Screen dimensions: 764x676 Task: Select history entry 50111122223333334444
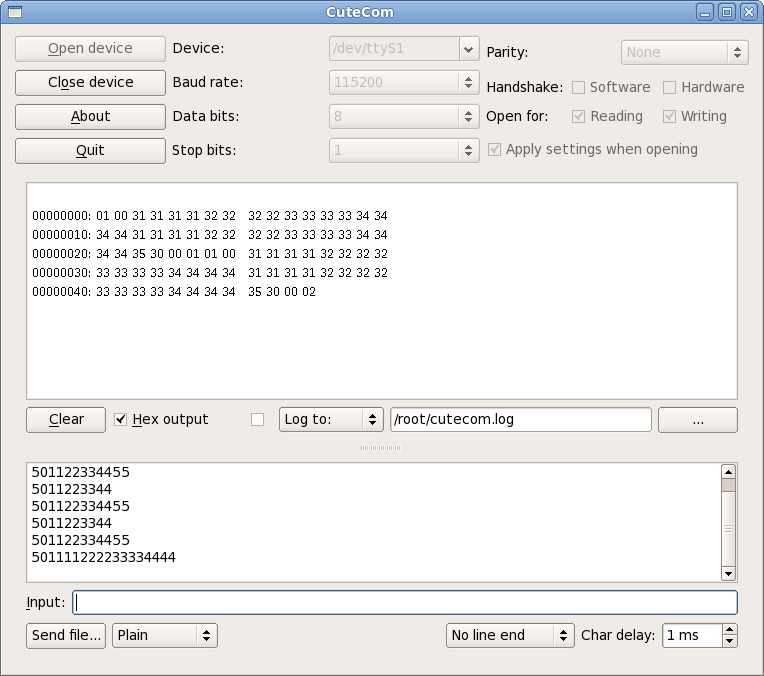pyautogui.click(x=104, y=557)
